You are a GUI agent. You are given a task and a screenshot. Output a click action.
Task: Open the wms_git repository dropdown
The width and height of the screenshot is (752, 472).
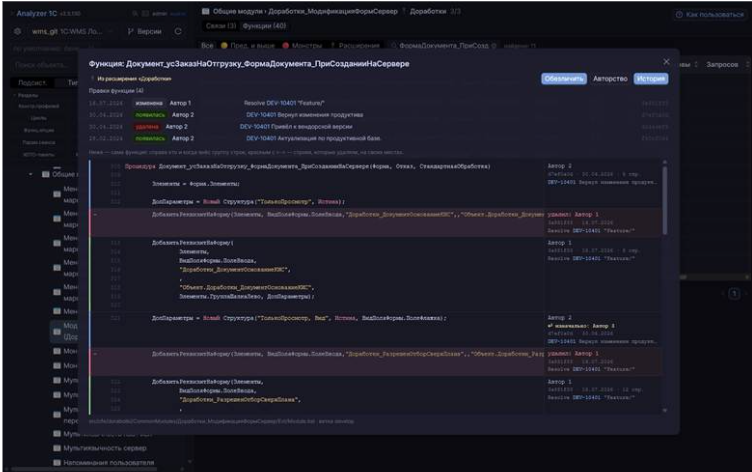point(71,31)
